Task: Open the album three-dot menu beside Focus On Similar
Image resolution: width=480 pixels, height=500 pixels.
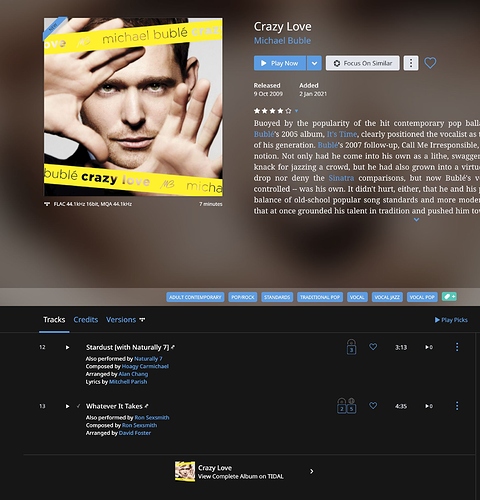Action: pos(411,63)
